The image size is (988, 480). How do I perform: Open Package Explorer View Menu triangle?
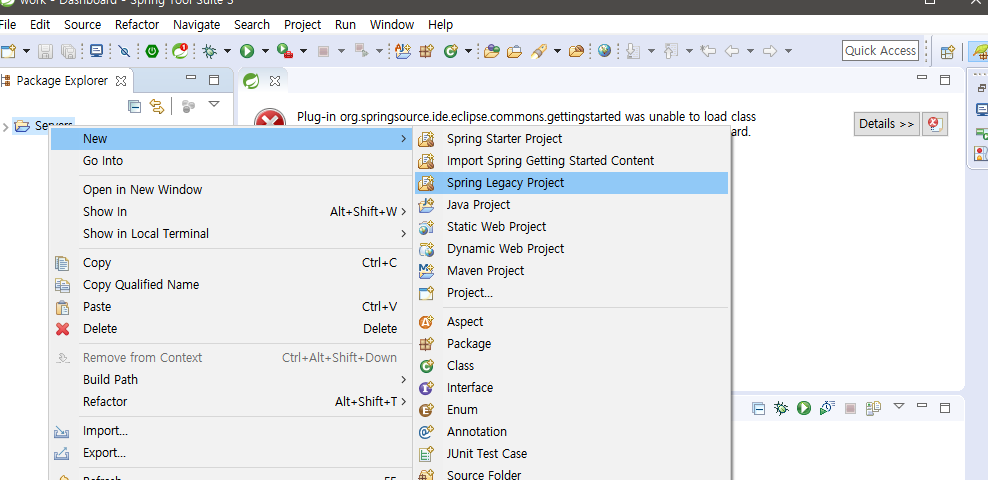214,104
